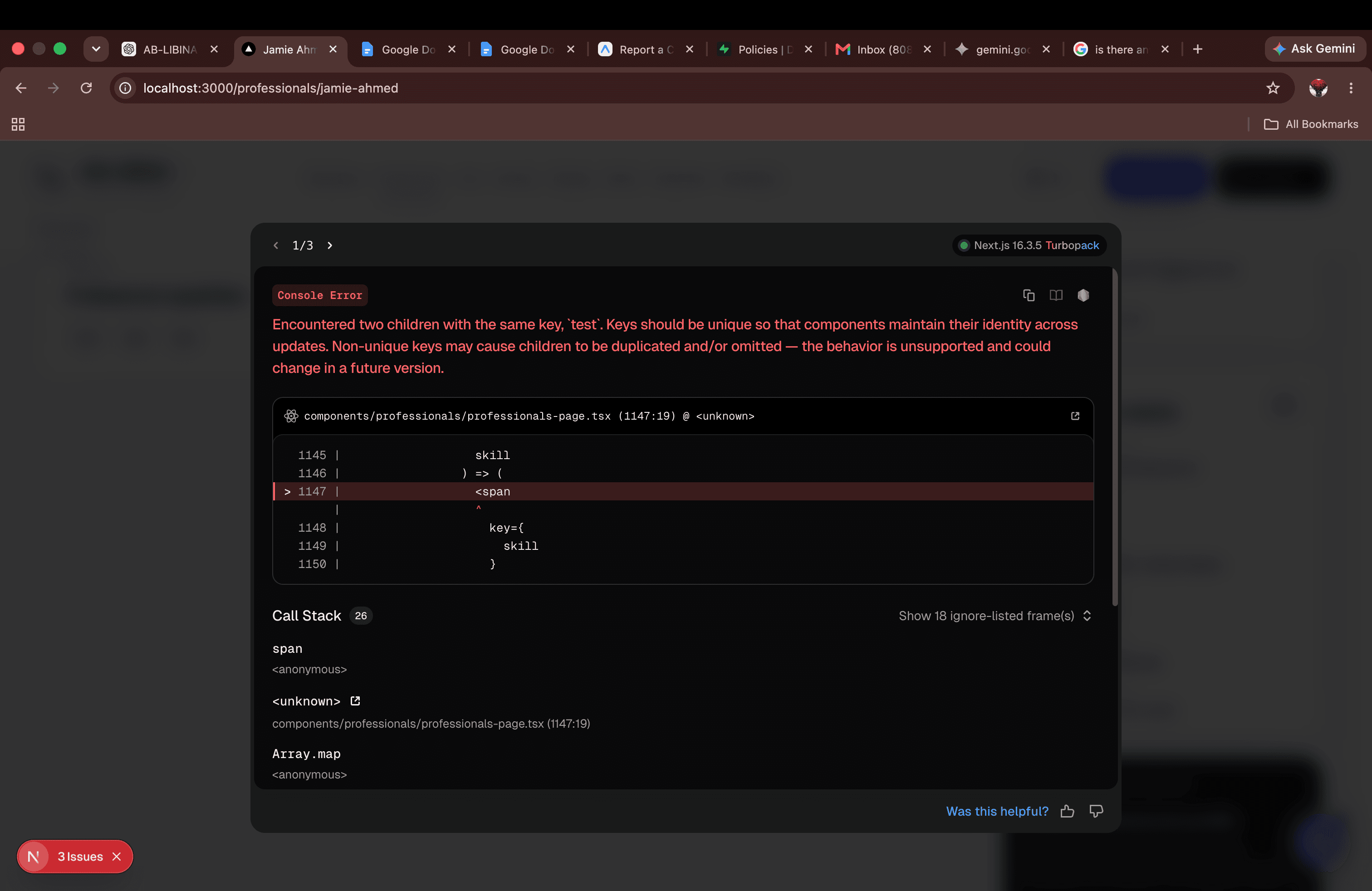Click the open-in-editor icon beside <unknown> frame

[355, 701]
